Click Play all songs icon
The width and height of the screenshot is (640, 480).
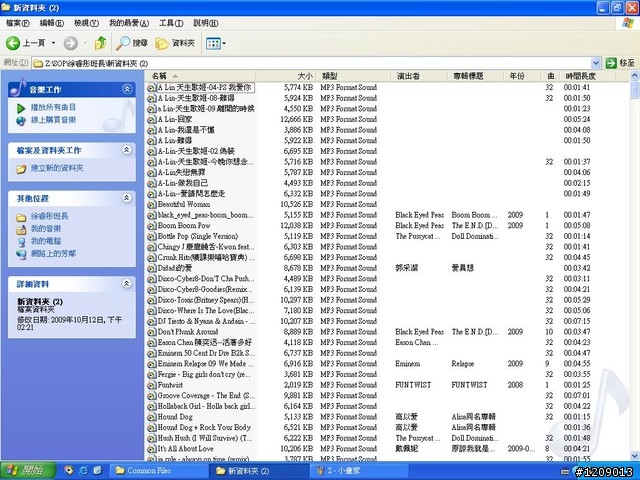pyautogui.click(x=21, y=108)
